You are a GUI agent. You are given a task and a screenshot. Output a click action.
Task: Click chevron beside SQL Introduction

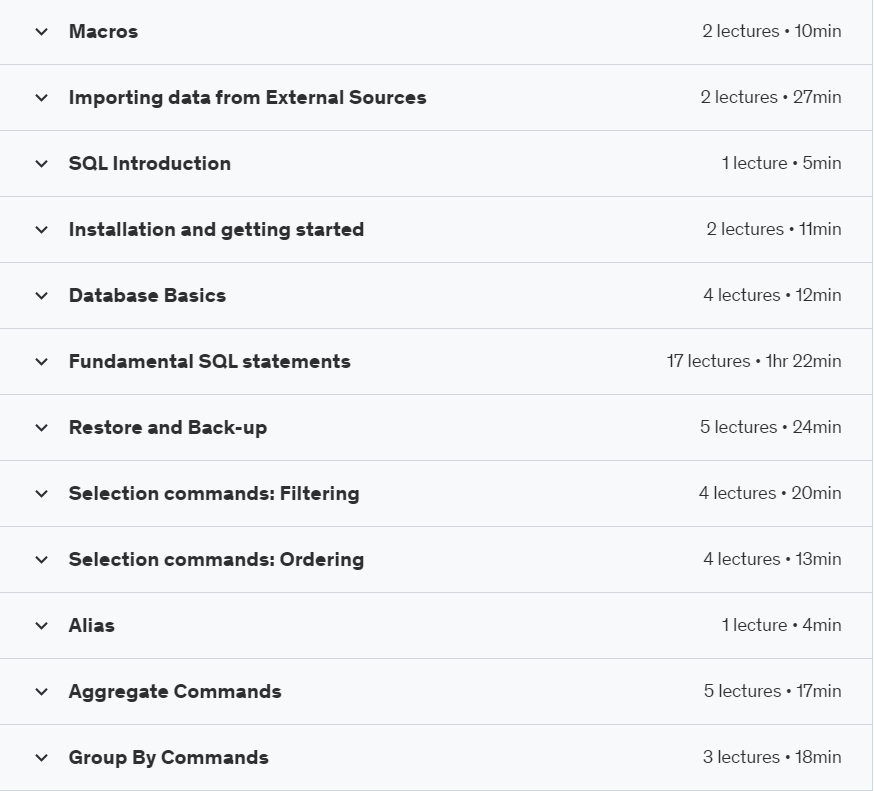click(41, 164)
